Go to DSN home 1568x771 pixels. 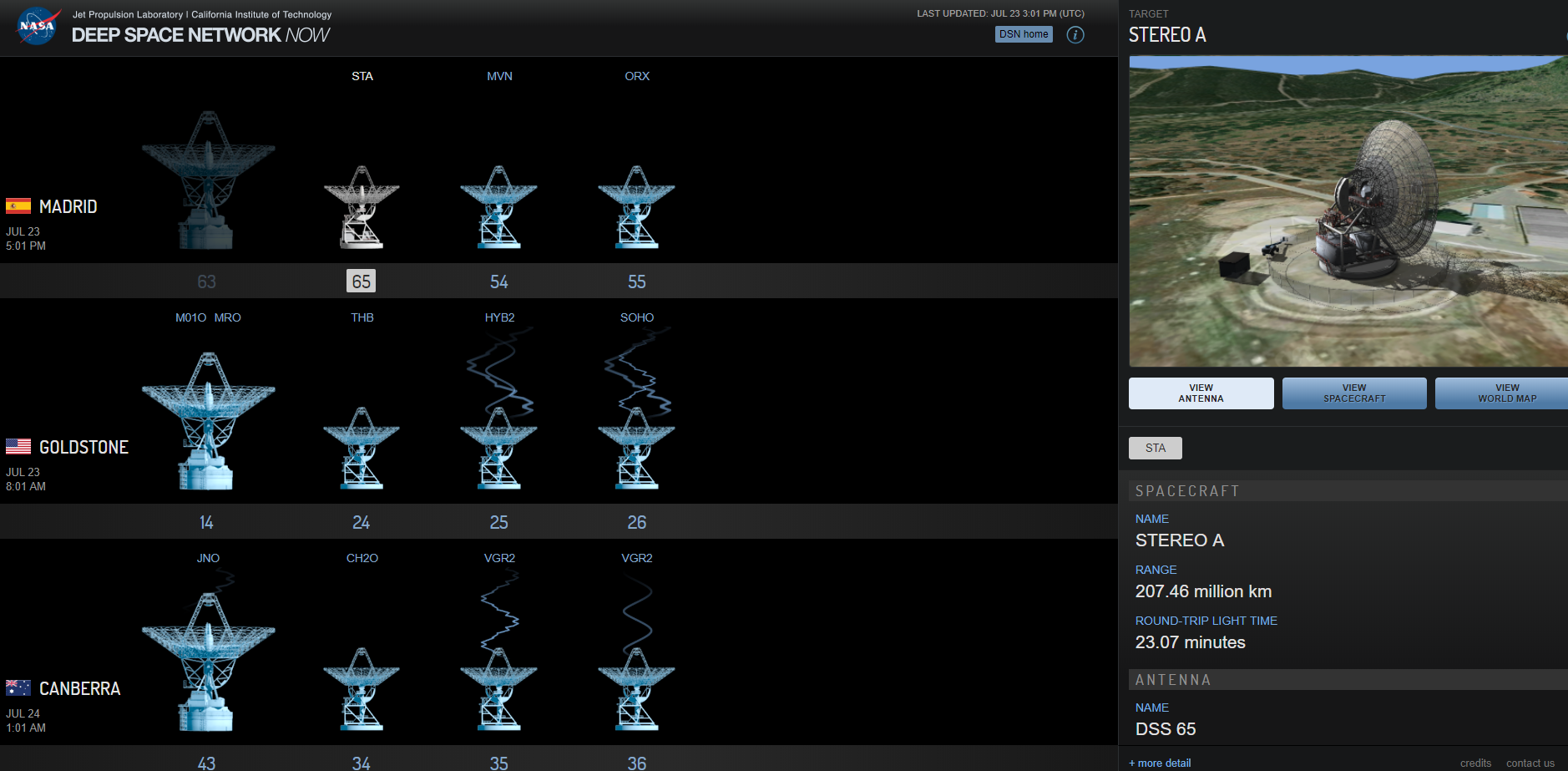[x=1024, y=34]
